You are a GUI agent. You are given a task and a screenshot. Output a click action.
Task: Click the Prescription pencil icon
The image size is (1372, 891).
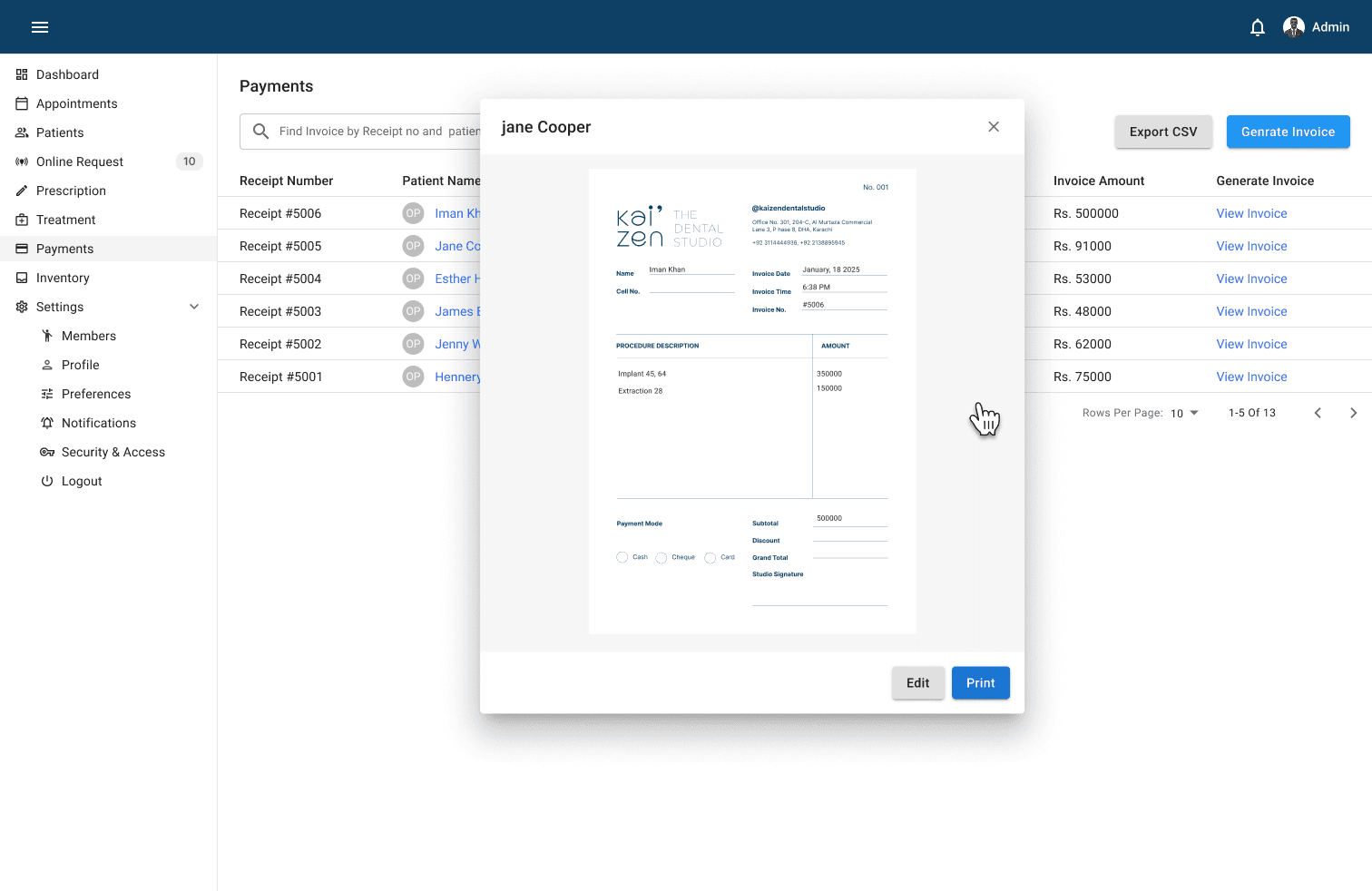[x=22, y=191]
